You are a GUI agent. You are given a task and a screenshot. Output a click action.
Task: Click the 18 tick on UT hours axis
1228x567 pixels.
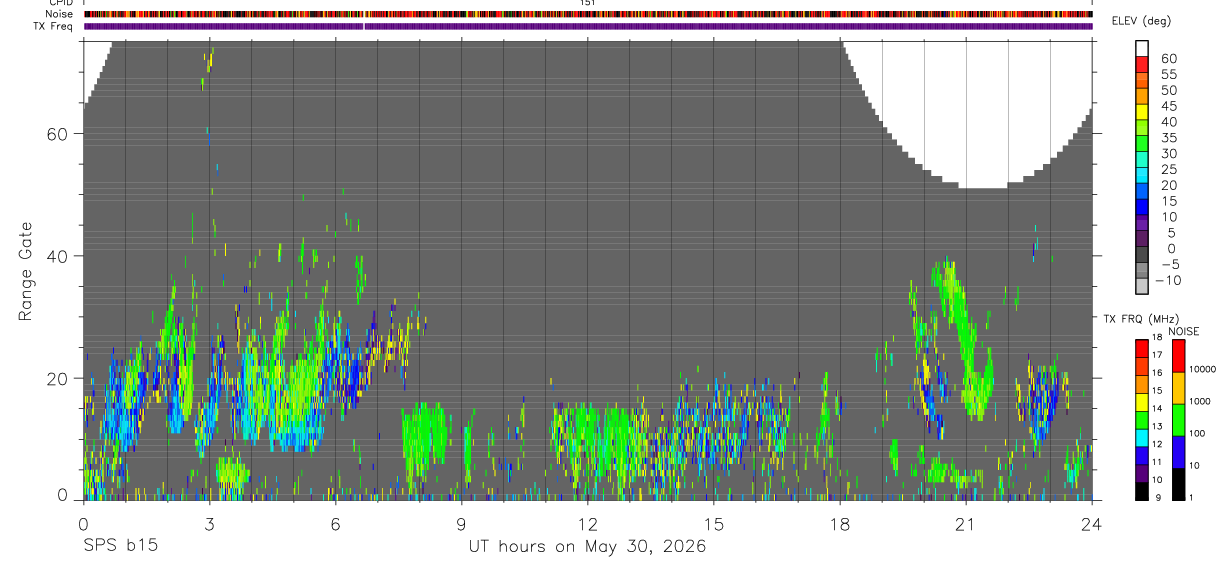[x=839, y=523]
